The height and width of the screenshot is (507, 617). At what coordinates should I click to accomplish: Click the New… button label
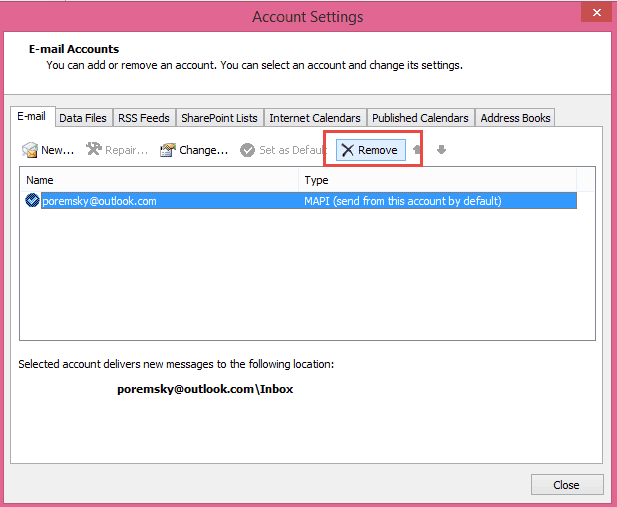57,150
